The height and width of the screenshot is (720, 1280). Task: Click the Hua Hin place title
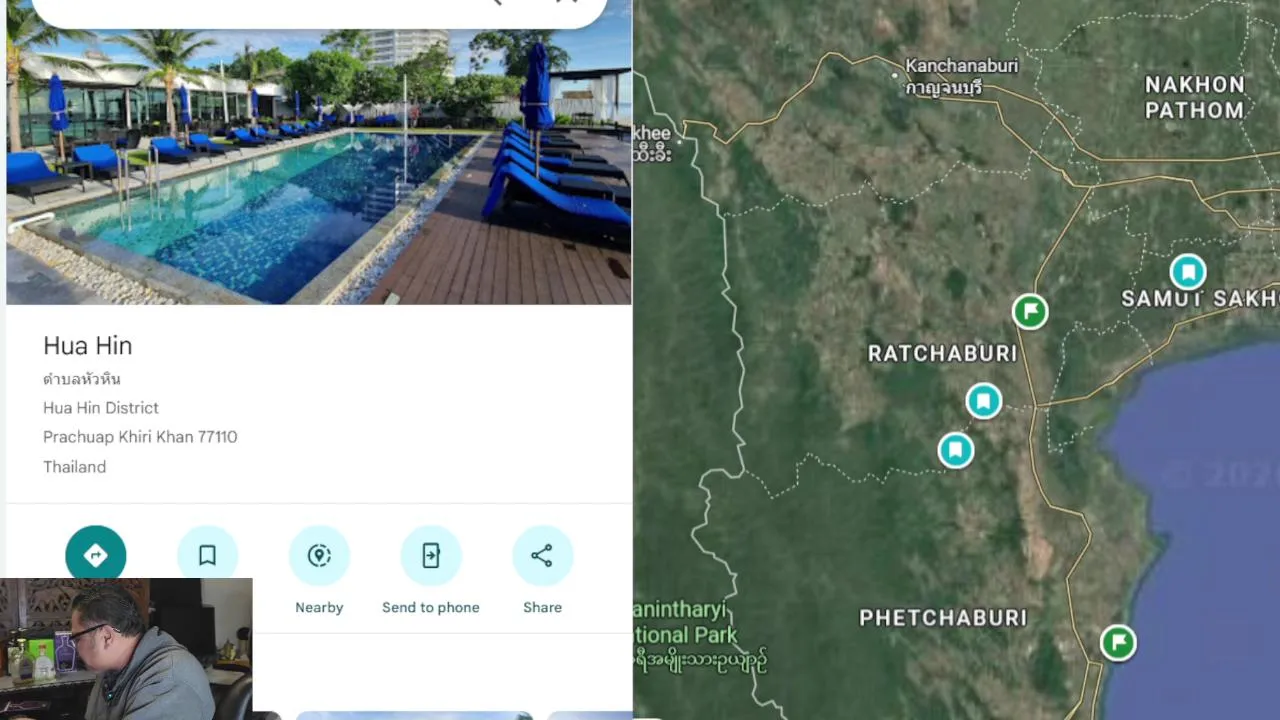88,346
